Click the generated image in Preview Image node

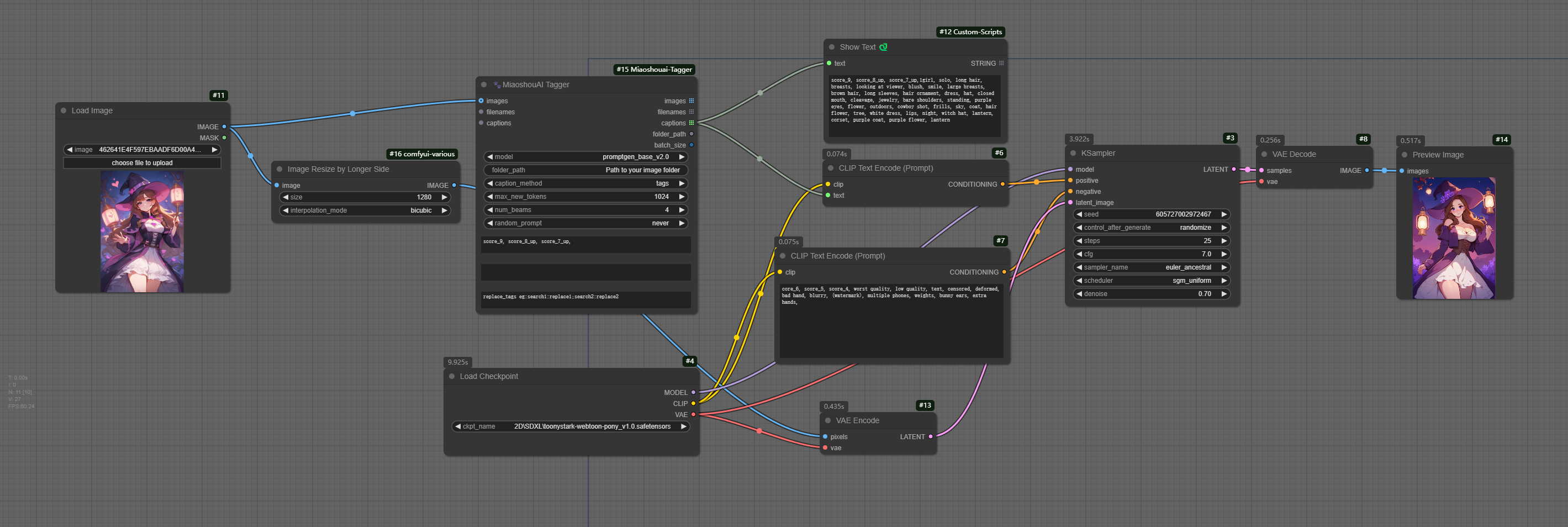coord(1454,238)
